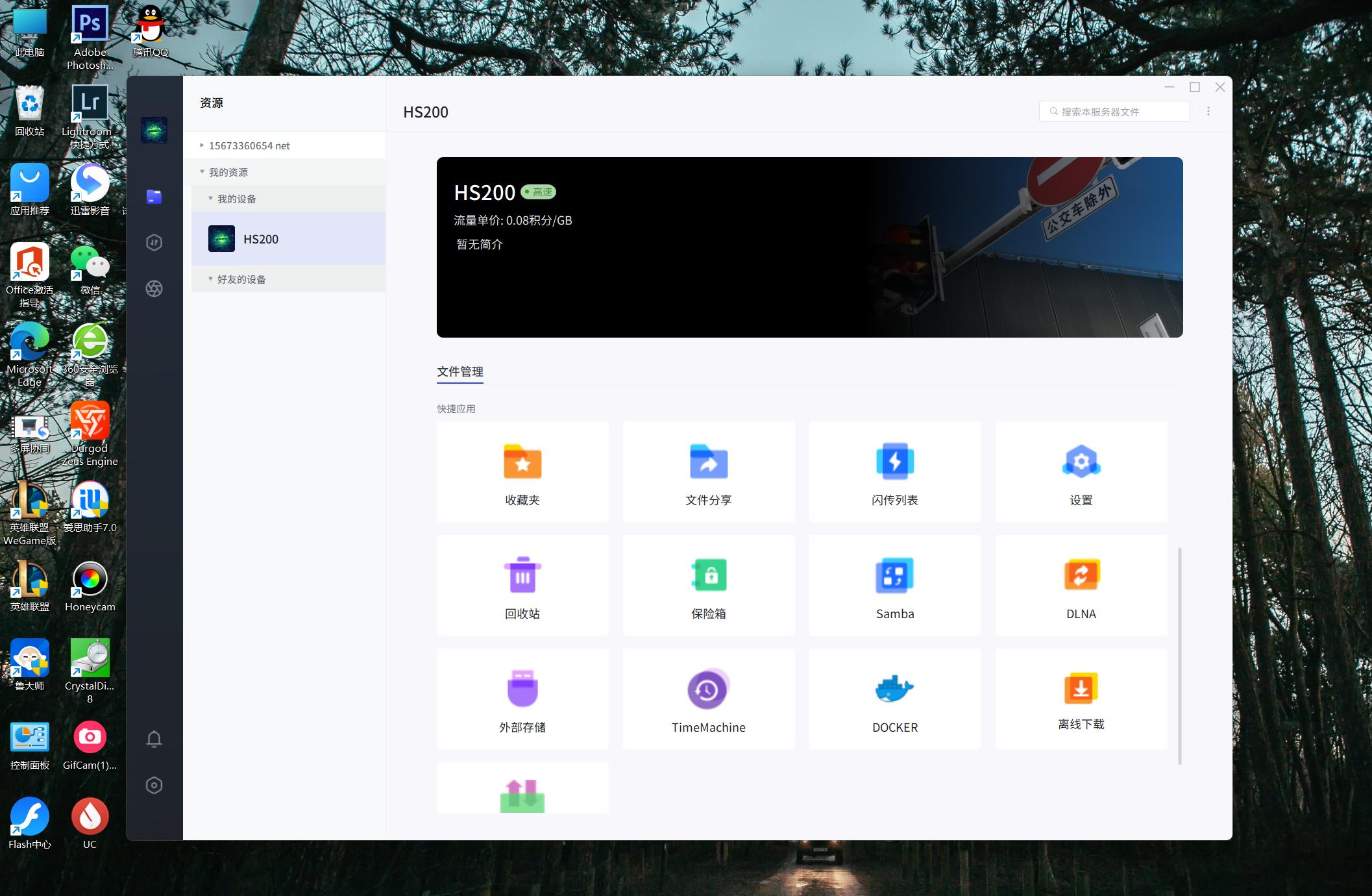Open sidebar settings hexagon gear icon
The height and width of the screenshot is (896, 1372).
click(154, 786)
